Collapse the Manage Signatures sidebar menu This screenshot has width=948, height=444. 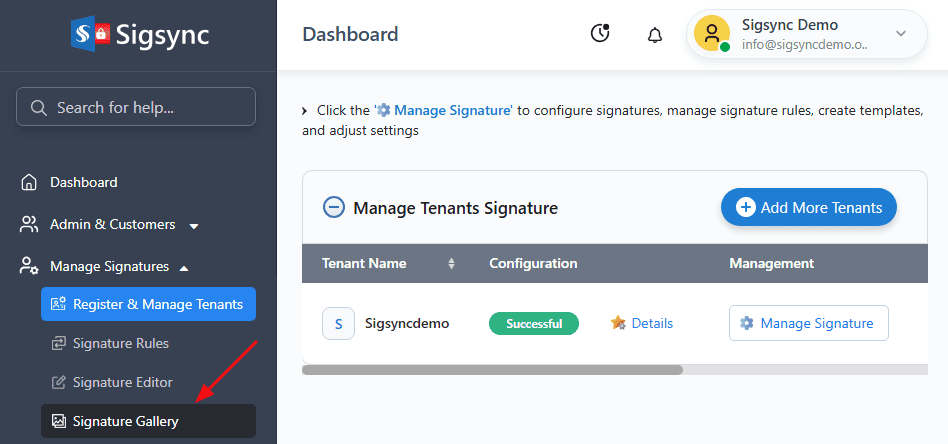coord(182,267)
